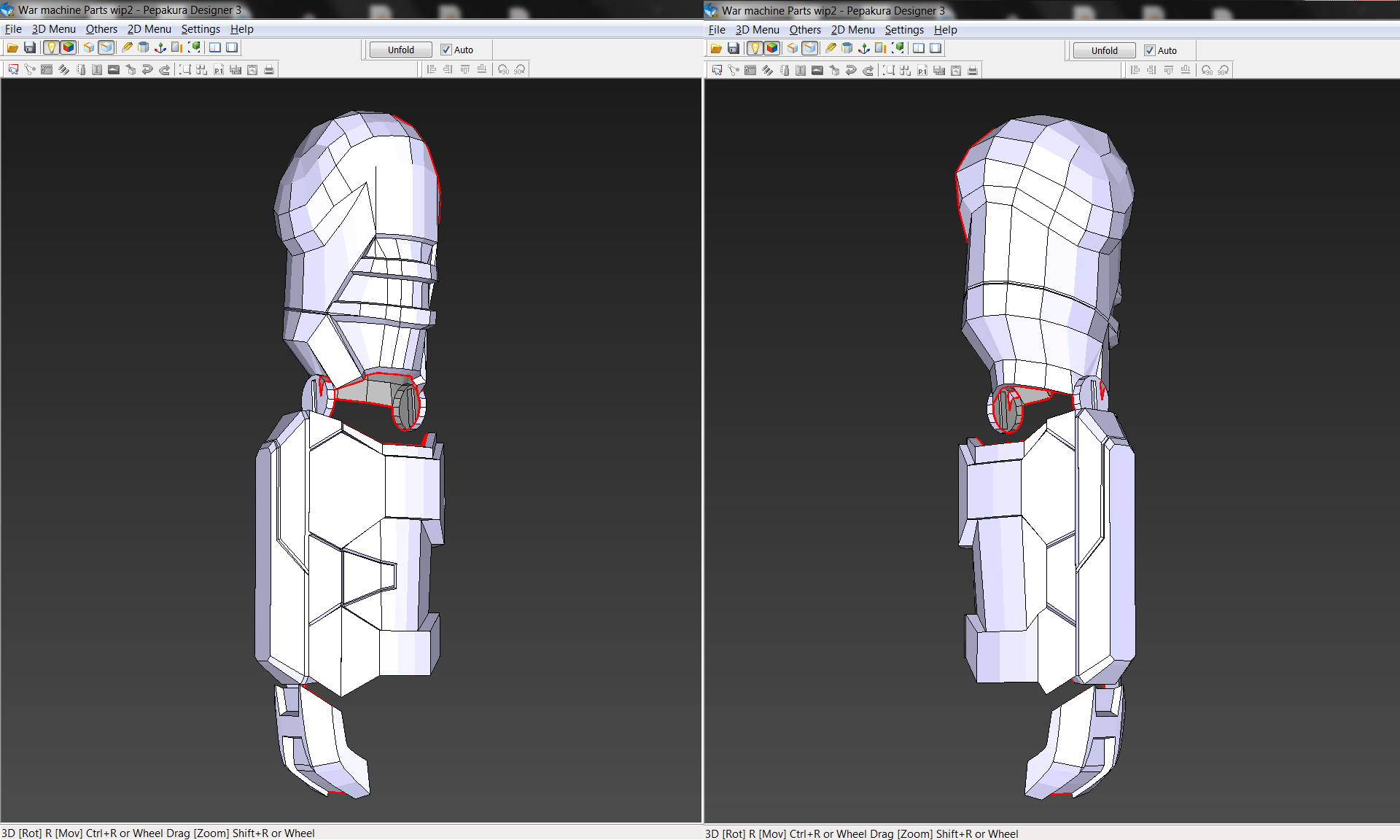Click the undo arrow in left window

tap(147, 69)
